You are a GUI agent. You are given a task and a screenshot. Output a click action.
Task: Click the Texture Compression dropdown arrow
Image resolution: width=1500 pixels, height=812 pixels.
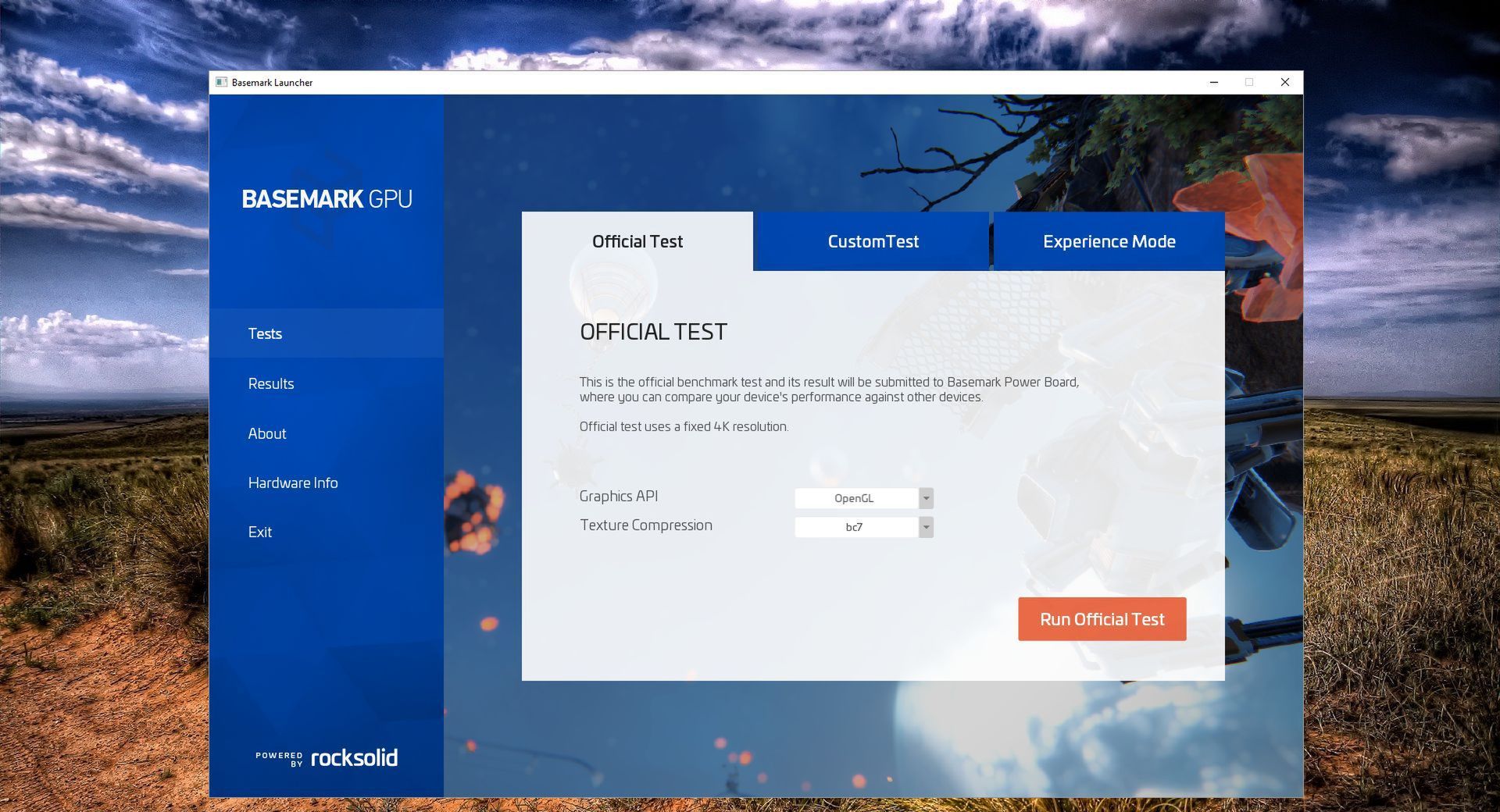pos(926,527)
